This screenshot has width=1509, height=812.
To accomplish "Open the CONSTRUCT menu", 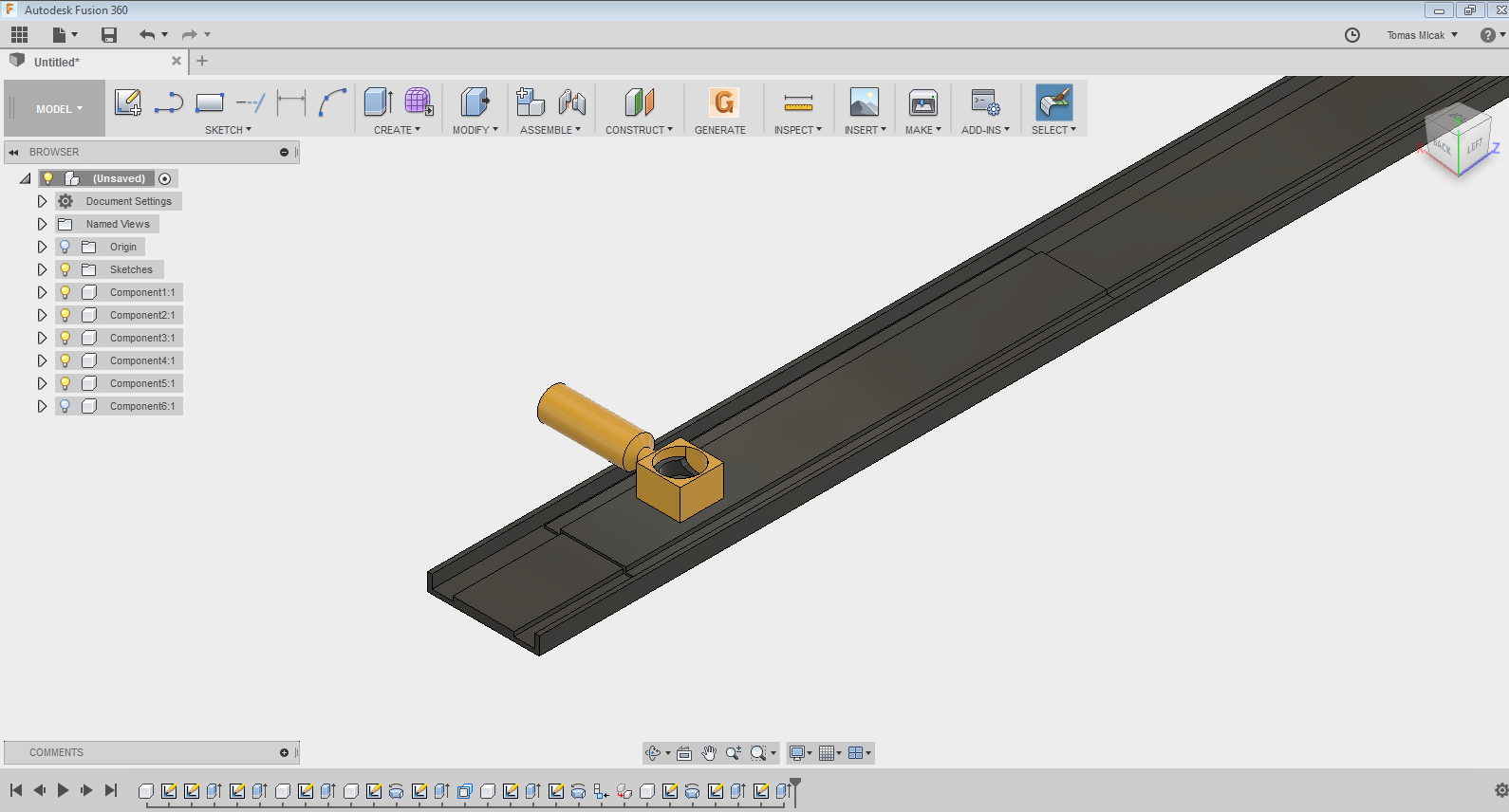I will 639,130.
